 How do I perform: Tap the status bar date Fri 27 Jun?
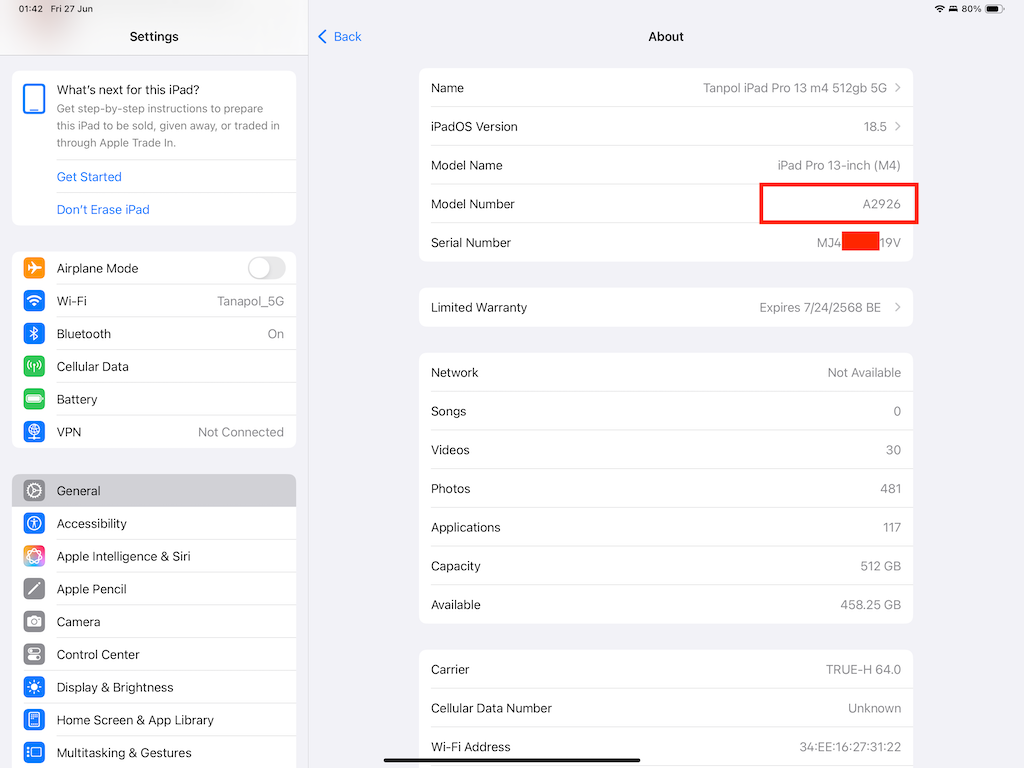pos(72,8)
